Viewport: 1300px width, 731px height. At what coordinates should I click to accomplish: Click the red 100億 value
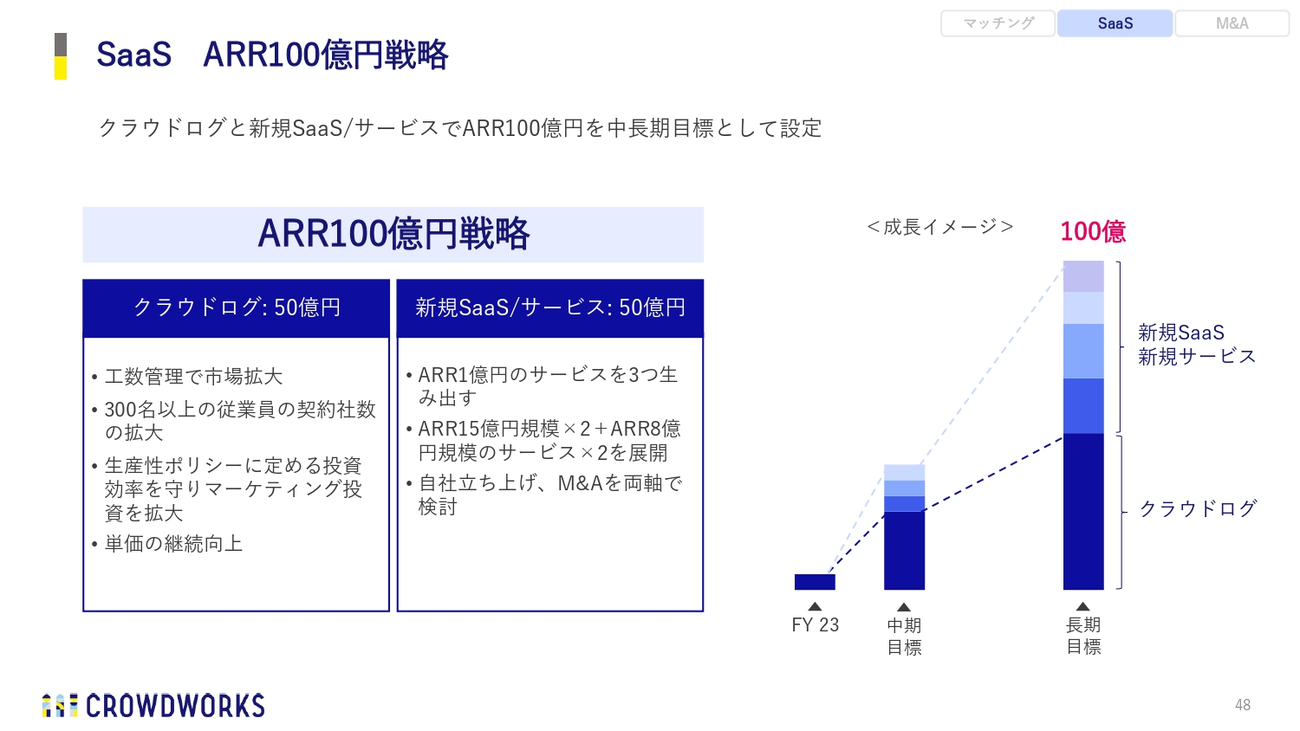(1093, 232)
